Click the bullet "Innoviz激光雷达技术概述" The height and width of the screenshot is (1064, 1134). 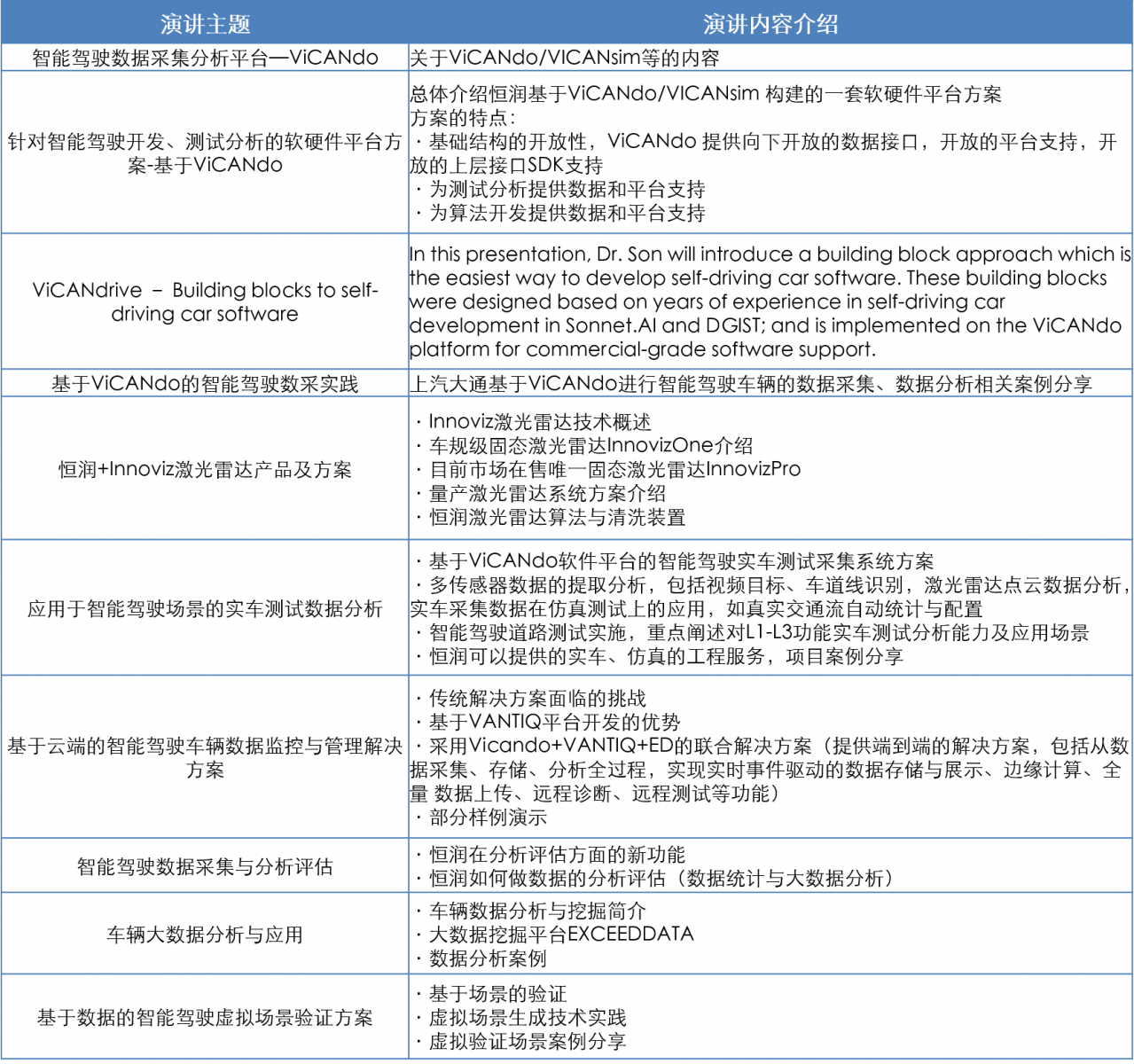[x=532, y=422]
